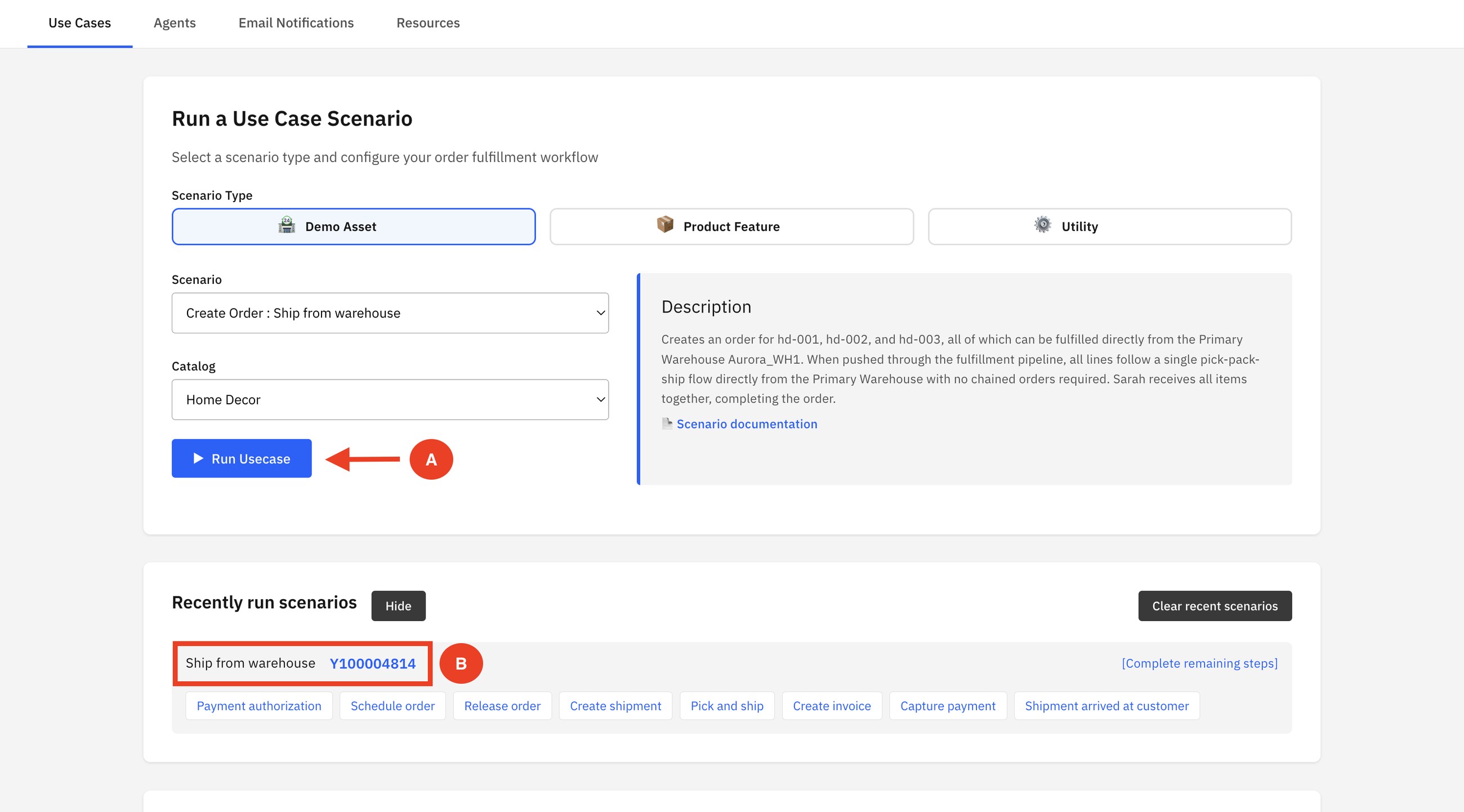
Task: Run the Create invoice step
Action: pos(832,706)
